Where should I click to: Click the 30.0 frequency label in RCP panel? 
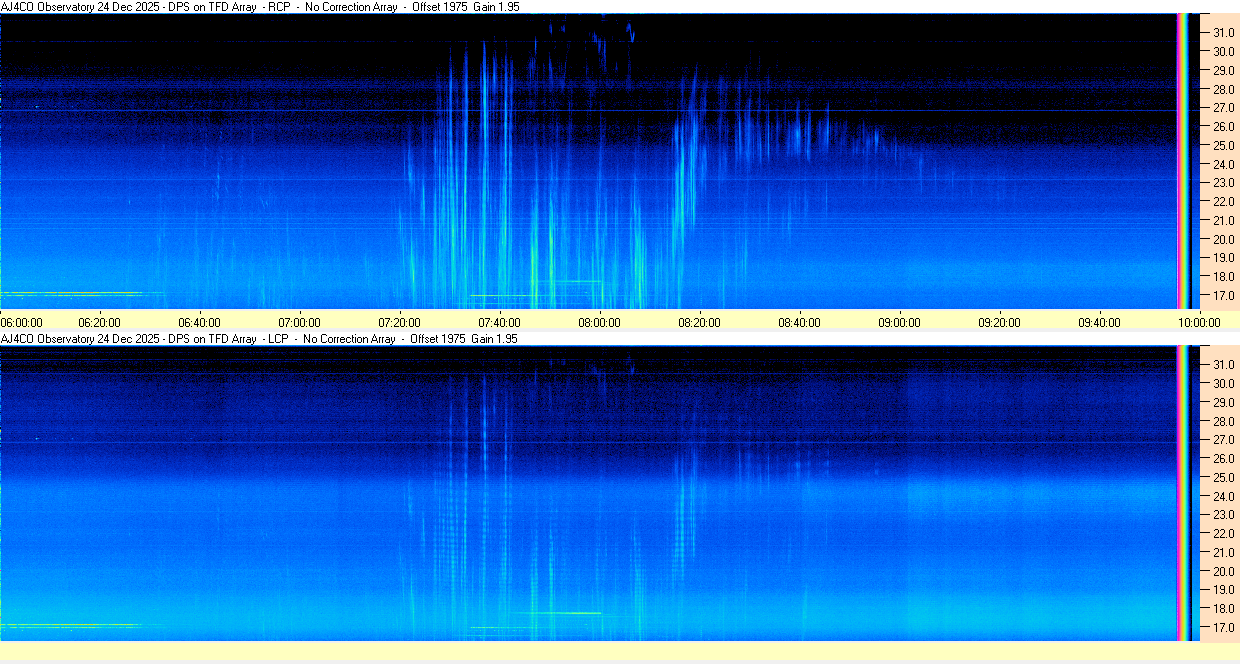point(1223,52)
